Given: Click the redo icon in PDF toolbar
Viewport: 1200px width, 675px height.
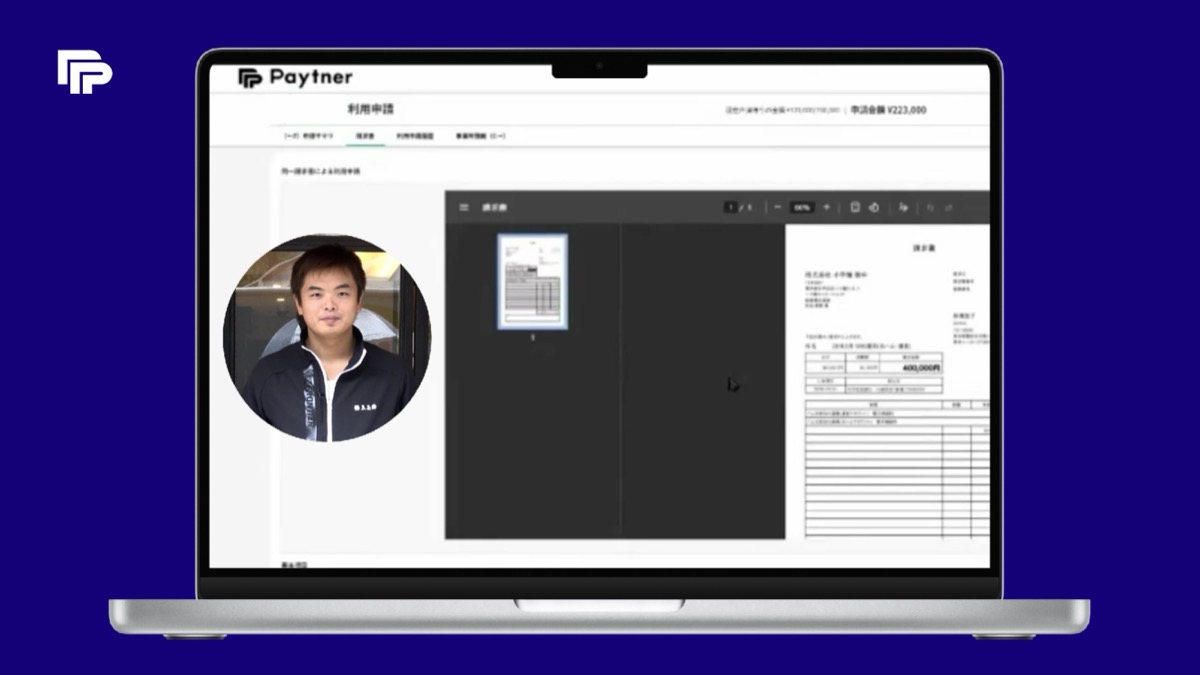Looking at the screenshot, I should click(x=948, y=207).
